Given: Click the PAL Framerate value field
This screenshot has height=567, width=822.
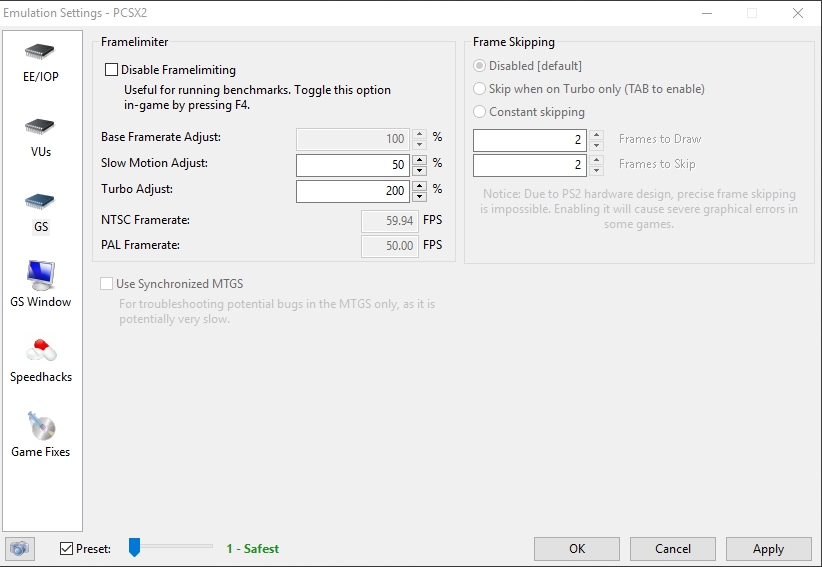Looking at the screenshot, I should 390,246.
